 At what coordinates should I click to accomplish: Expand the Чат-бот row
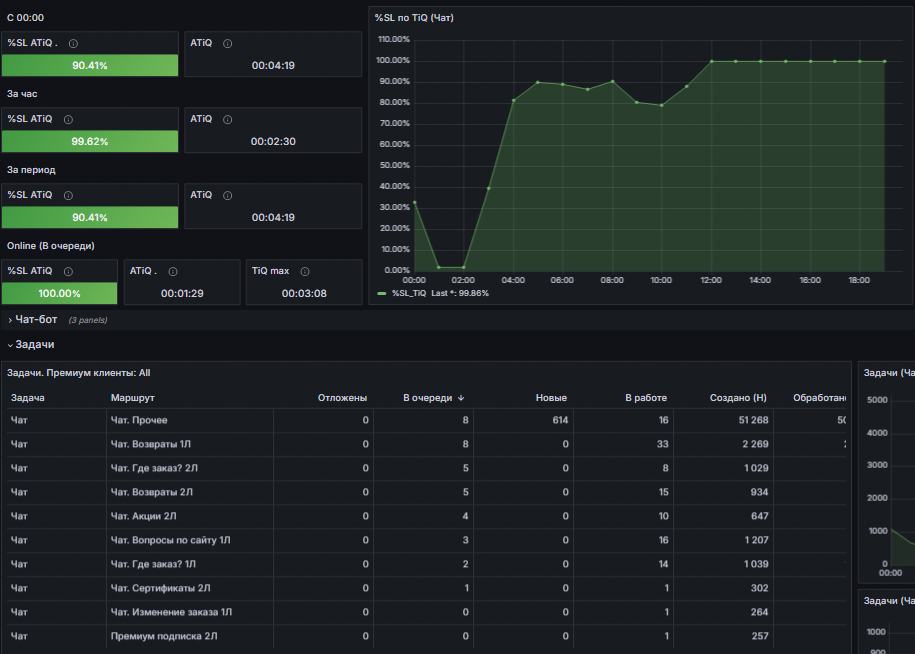click(36, 320)
